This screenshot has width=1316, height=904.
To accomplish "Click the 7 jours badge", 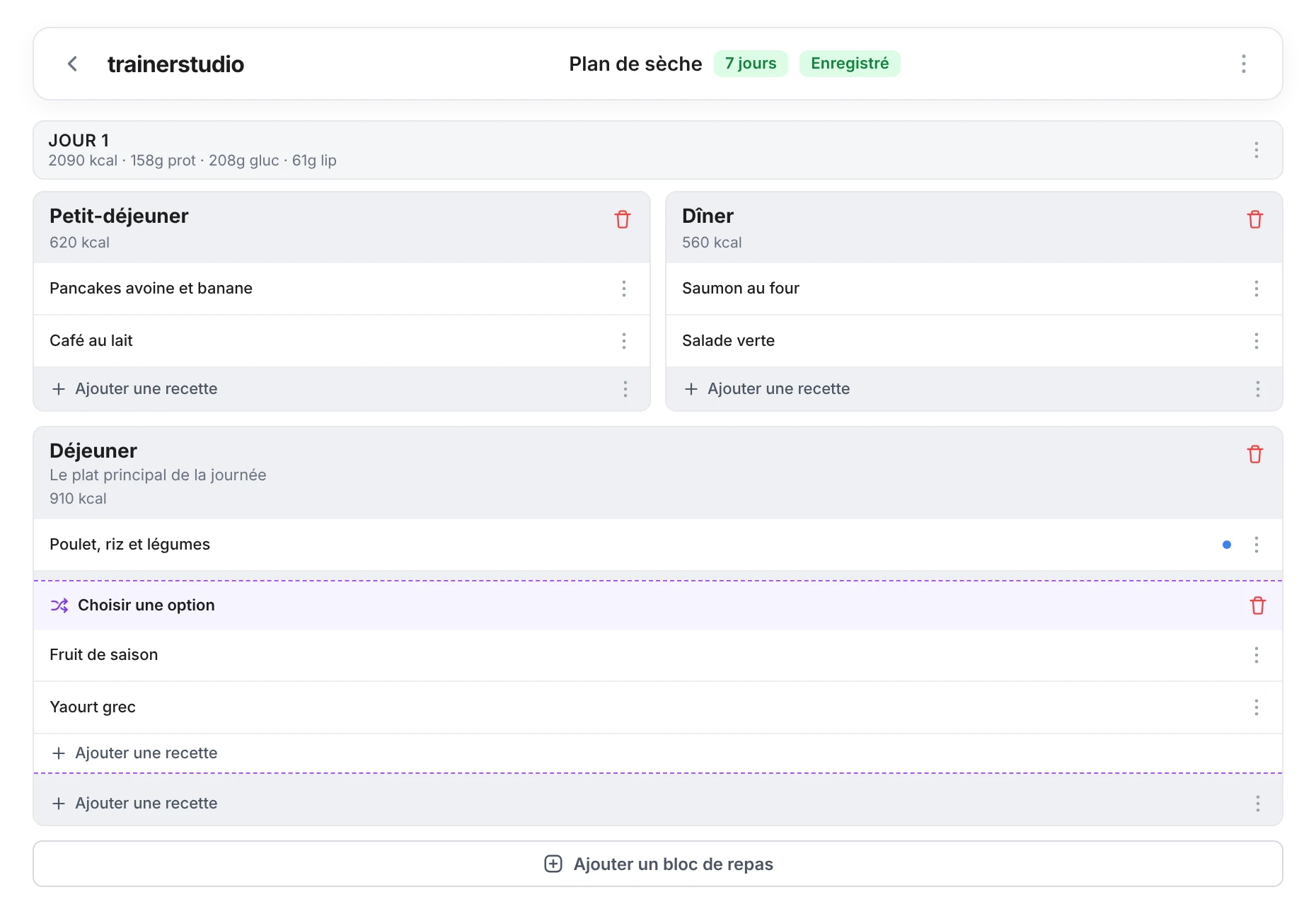I will [751, 64].
